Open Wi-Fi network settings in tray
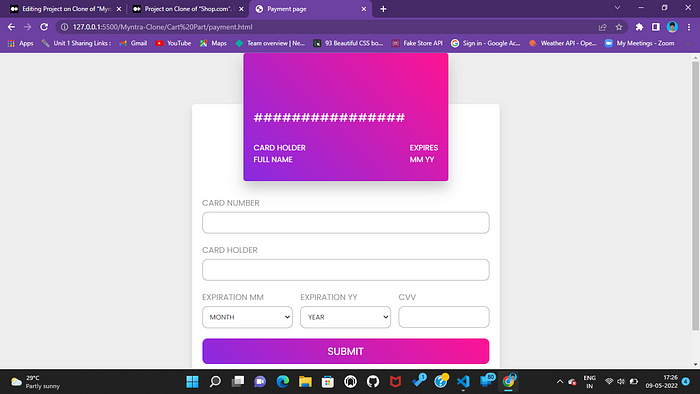This screenshot has height=394, width=700. point(609,382)
